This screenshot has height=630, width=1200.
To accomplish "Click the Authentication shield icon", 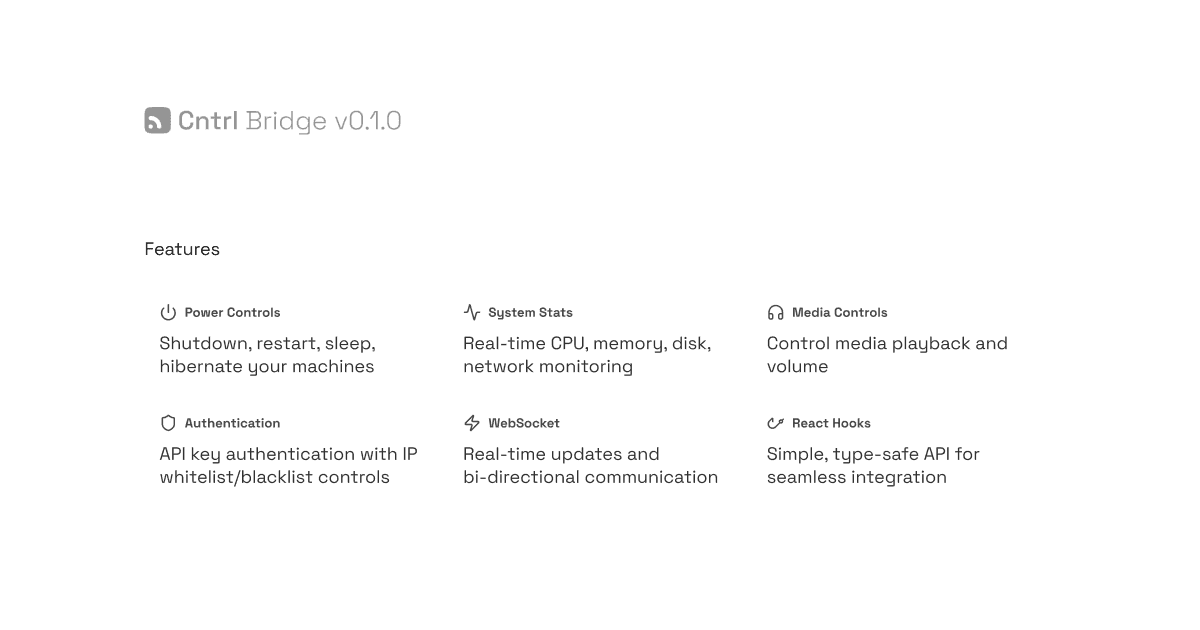I will [x=168, y=423].
